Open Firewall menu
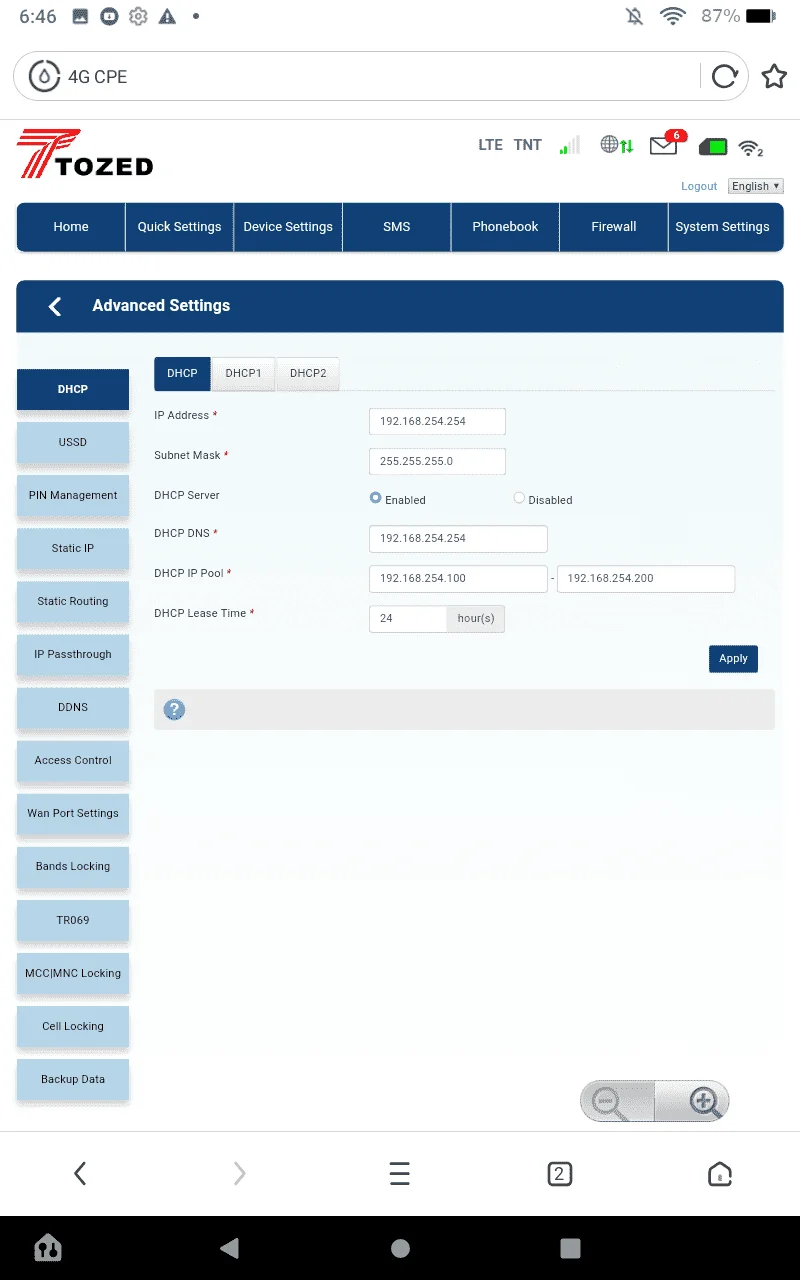This screenshot has width=800, height=1280. tap(614, 227)
